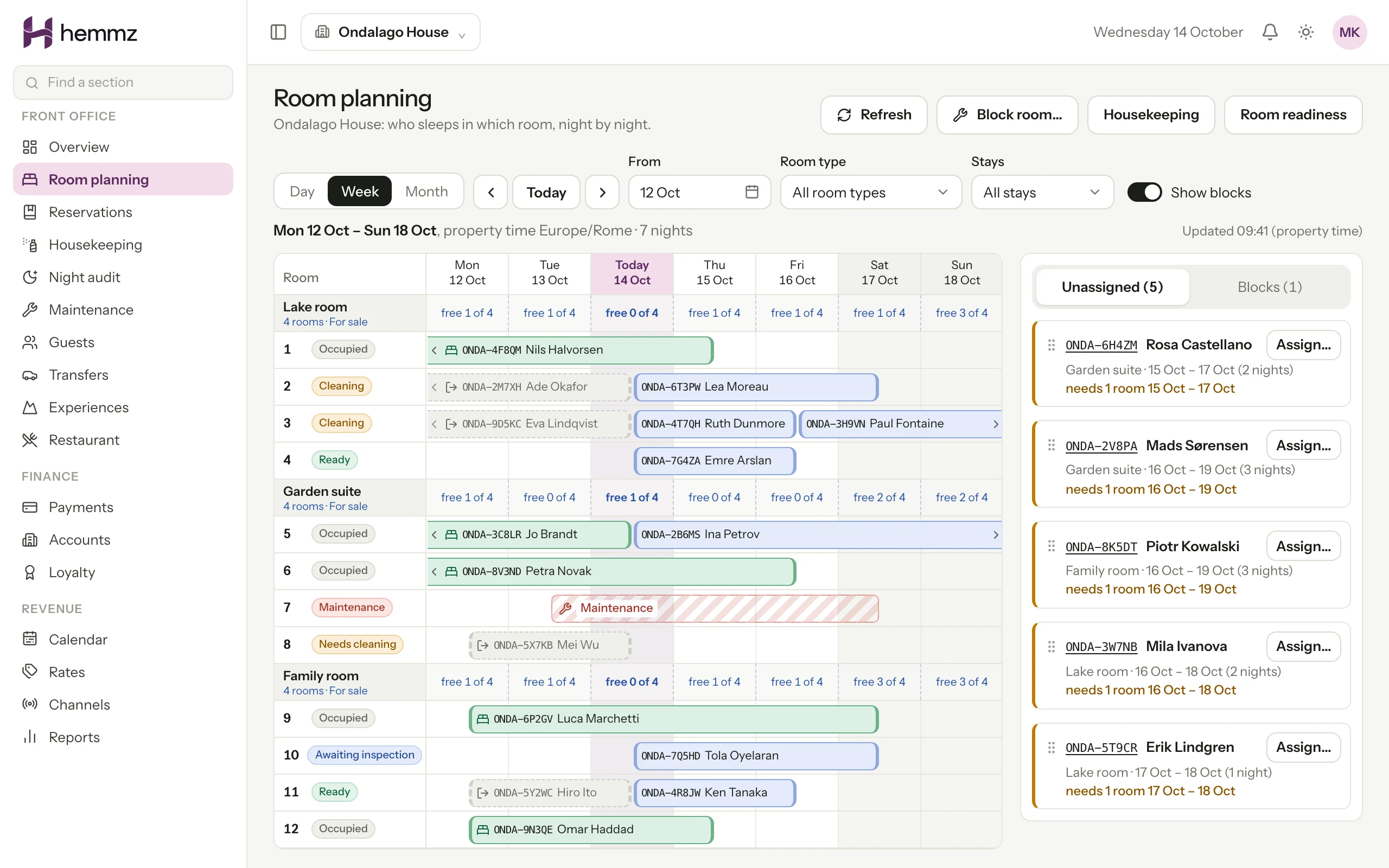1389x868 pixels.
Task: Open the notifications bell
Action: pyautogui.click(x=1270, y=32)
